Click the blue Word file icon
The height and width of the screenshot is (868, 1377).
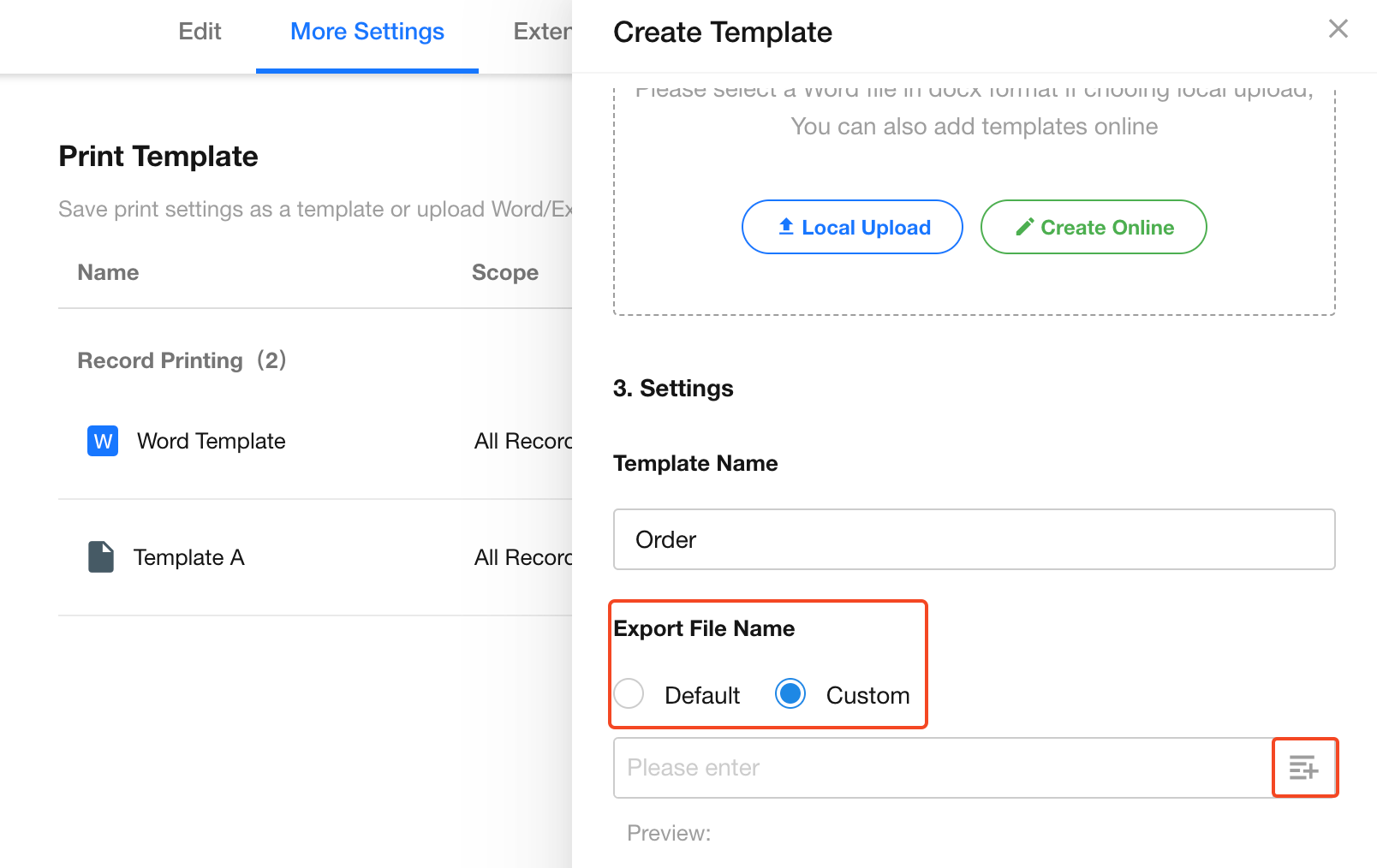coord(103,441)
